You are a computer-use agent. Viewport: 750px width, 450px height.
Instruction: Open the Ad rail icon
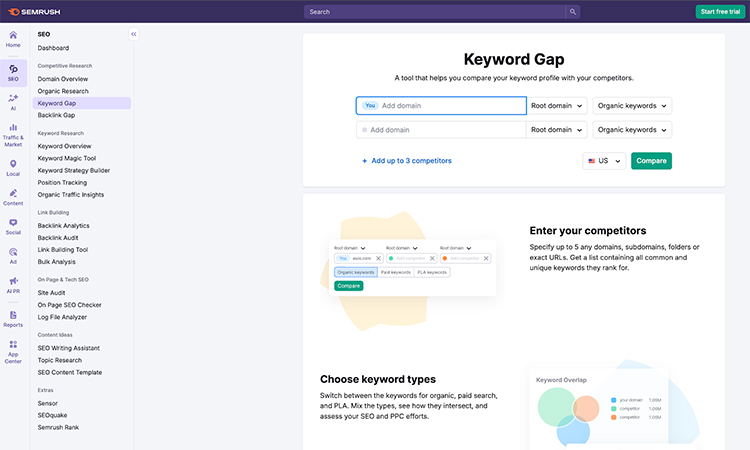pos(13,256)
